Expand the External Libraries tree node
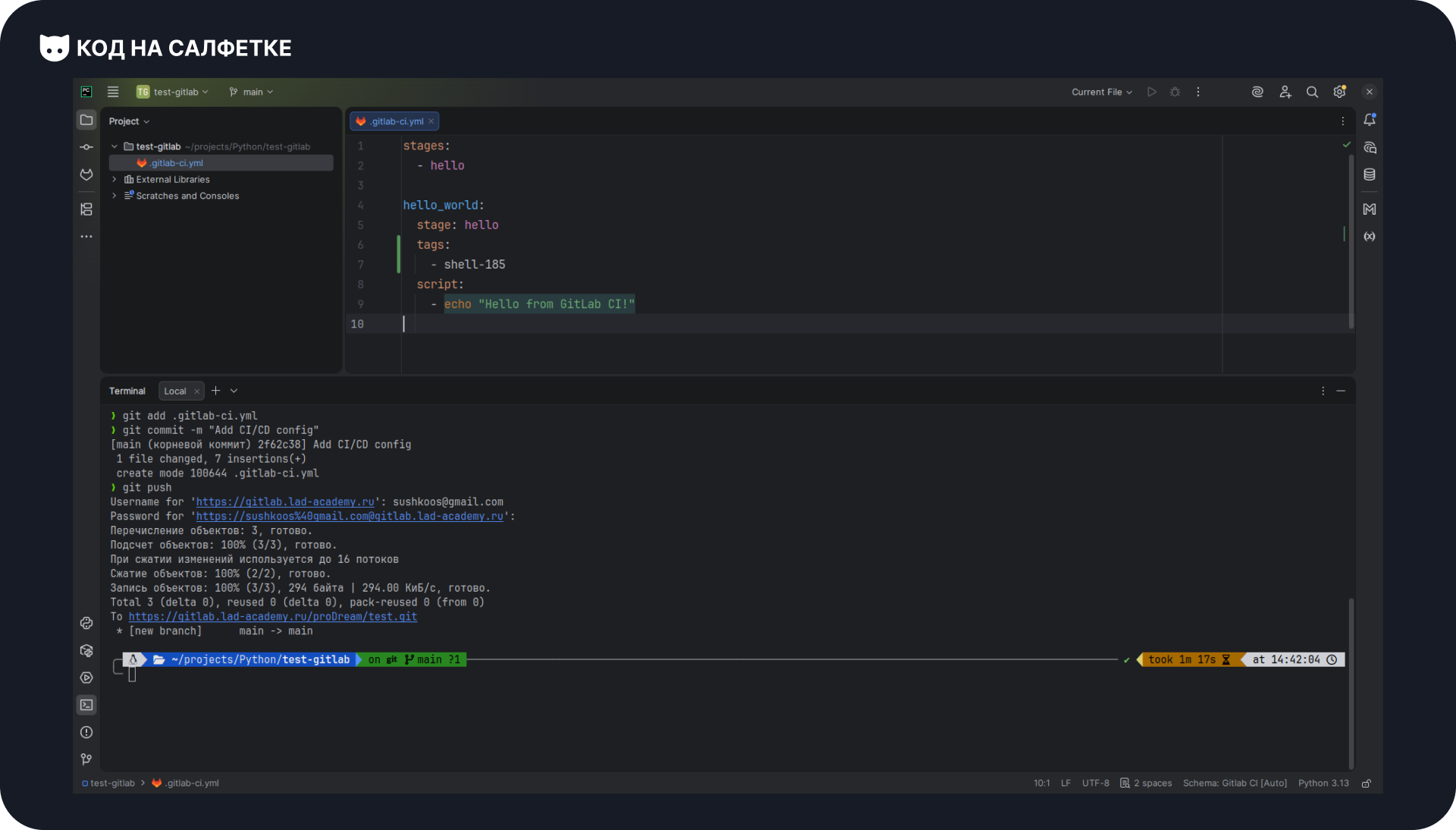Viewport: 1456px width, 830px height. click(115, 180)
